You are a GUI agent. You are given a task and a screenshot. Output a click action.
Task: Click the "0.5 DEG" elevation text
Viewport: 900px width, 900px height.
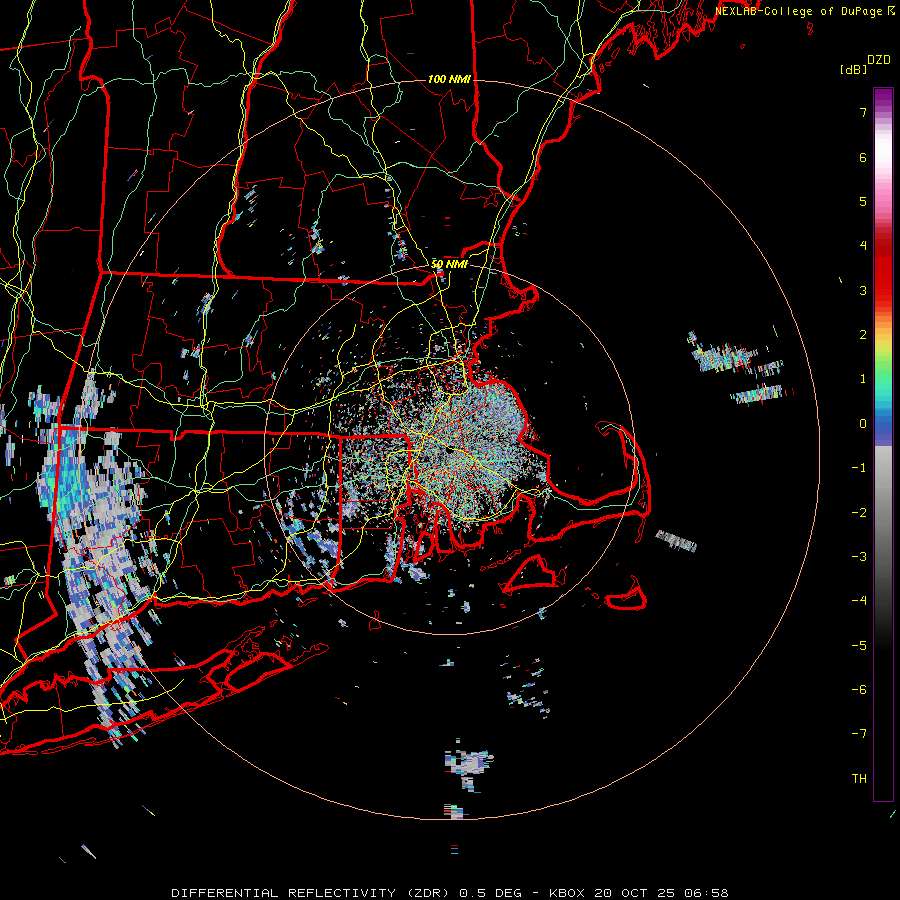pos(491,893)
